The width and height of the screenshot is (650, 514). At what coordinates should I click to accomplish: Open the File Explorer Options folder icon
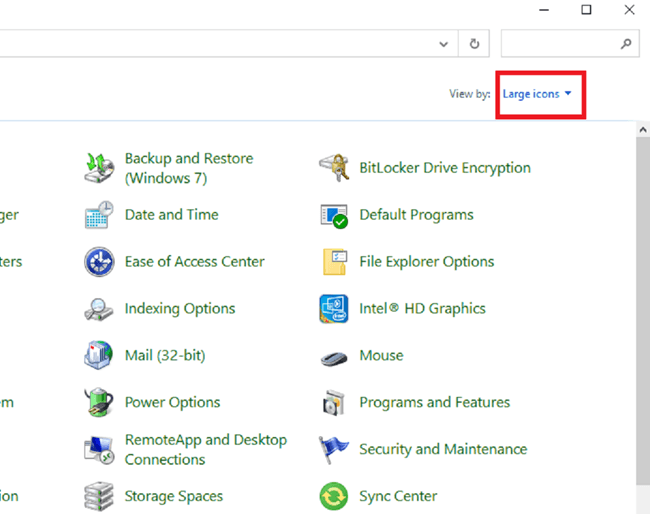333,262
